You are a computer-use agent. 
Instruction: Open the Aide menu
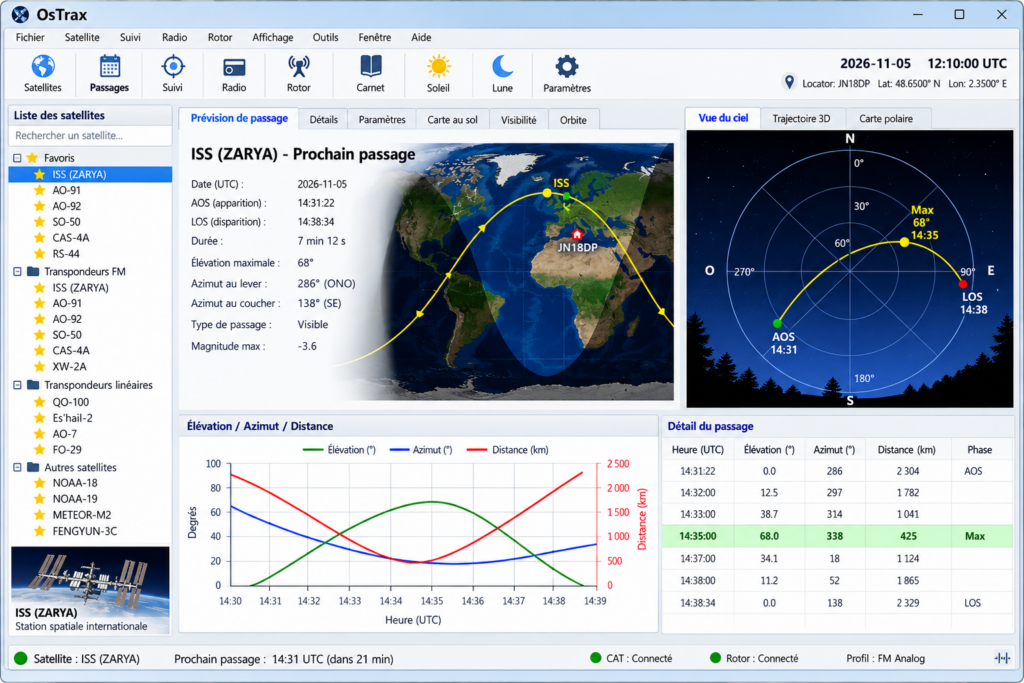pyautogui.click(x=421, y=37)
